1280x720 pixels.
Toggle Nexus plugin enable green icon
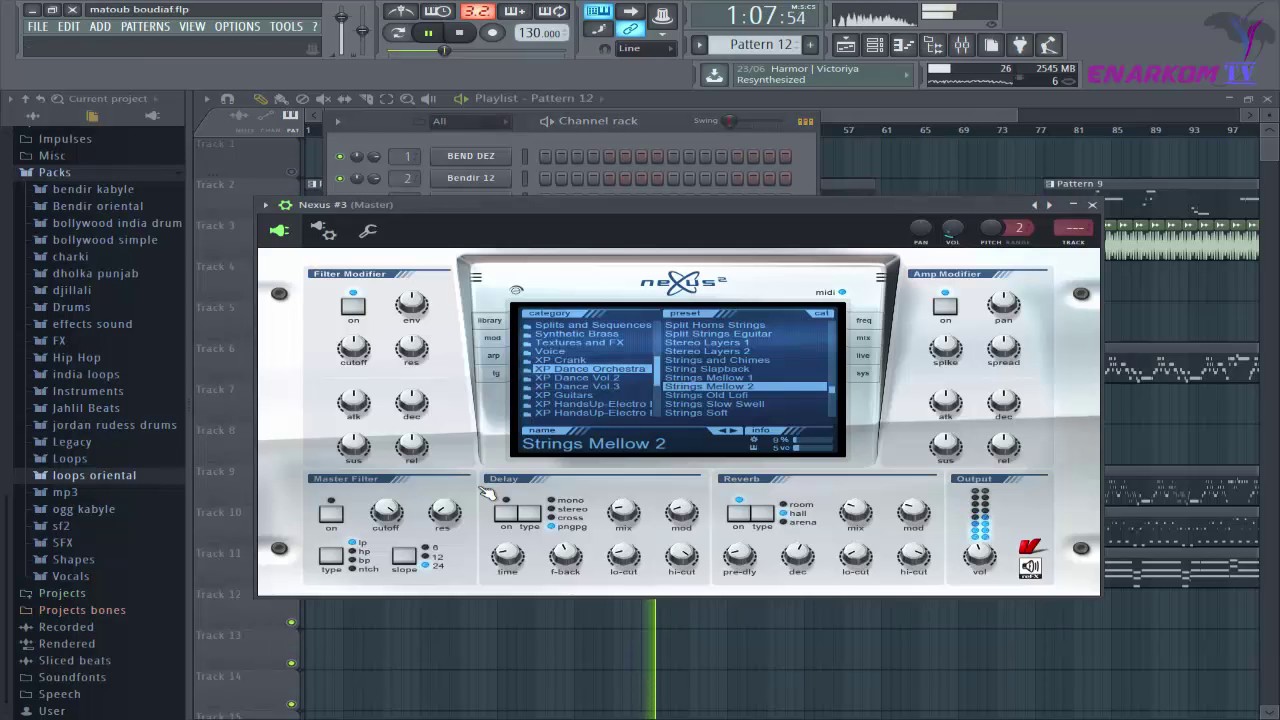coord(279,231)
